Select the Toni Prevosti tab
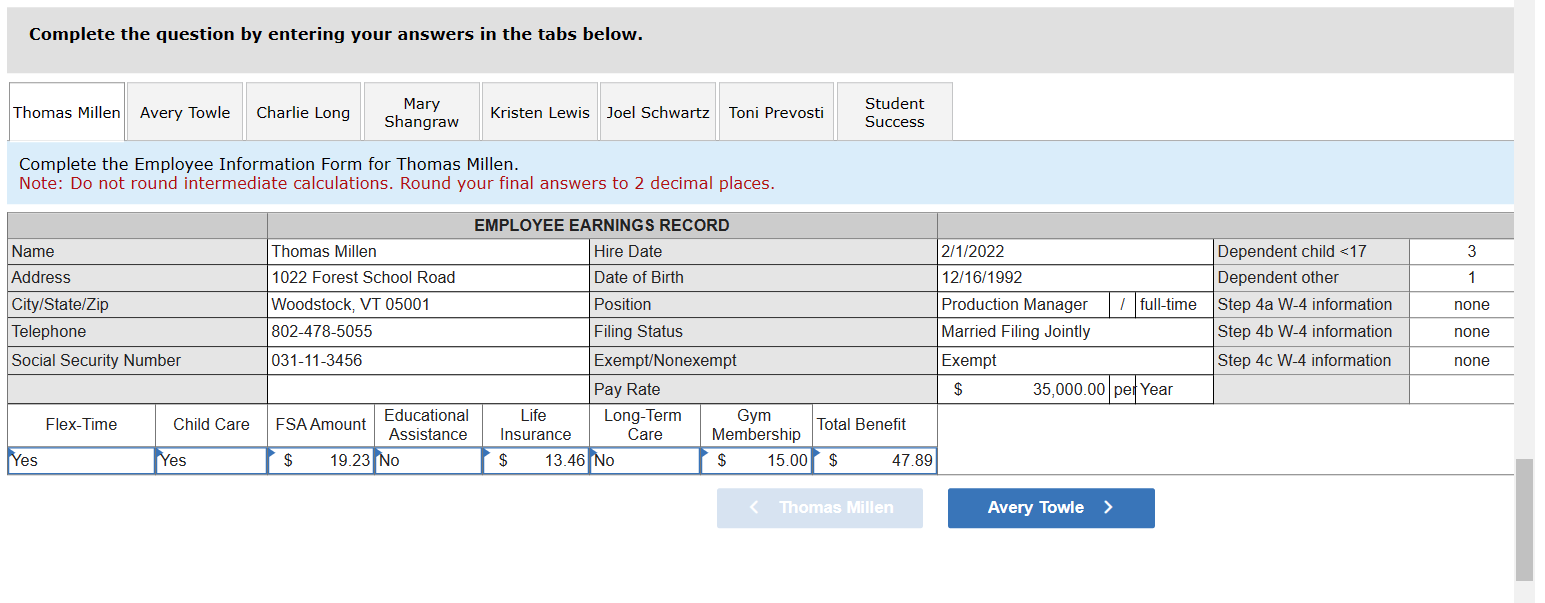The image size is (1545, 603). 776,112
